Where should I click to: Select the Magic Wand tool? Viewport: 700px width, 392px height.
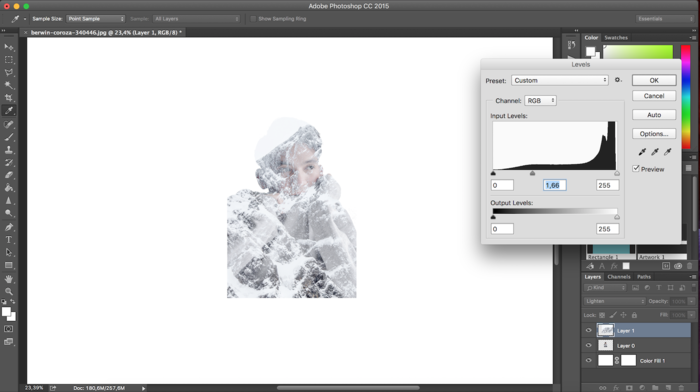tap(8, 85)
